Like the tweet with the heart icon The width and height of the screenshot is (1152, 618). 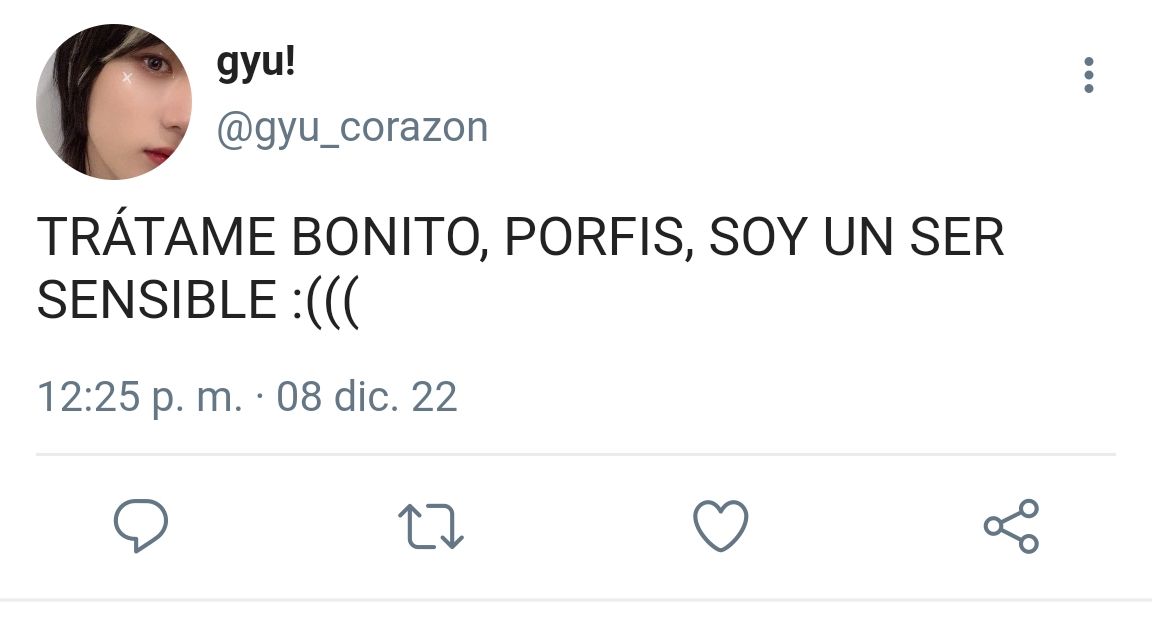pos(721,525)
